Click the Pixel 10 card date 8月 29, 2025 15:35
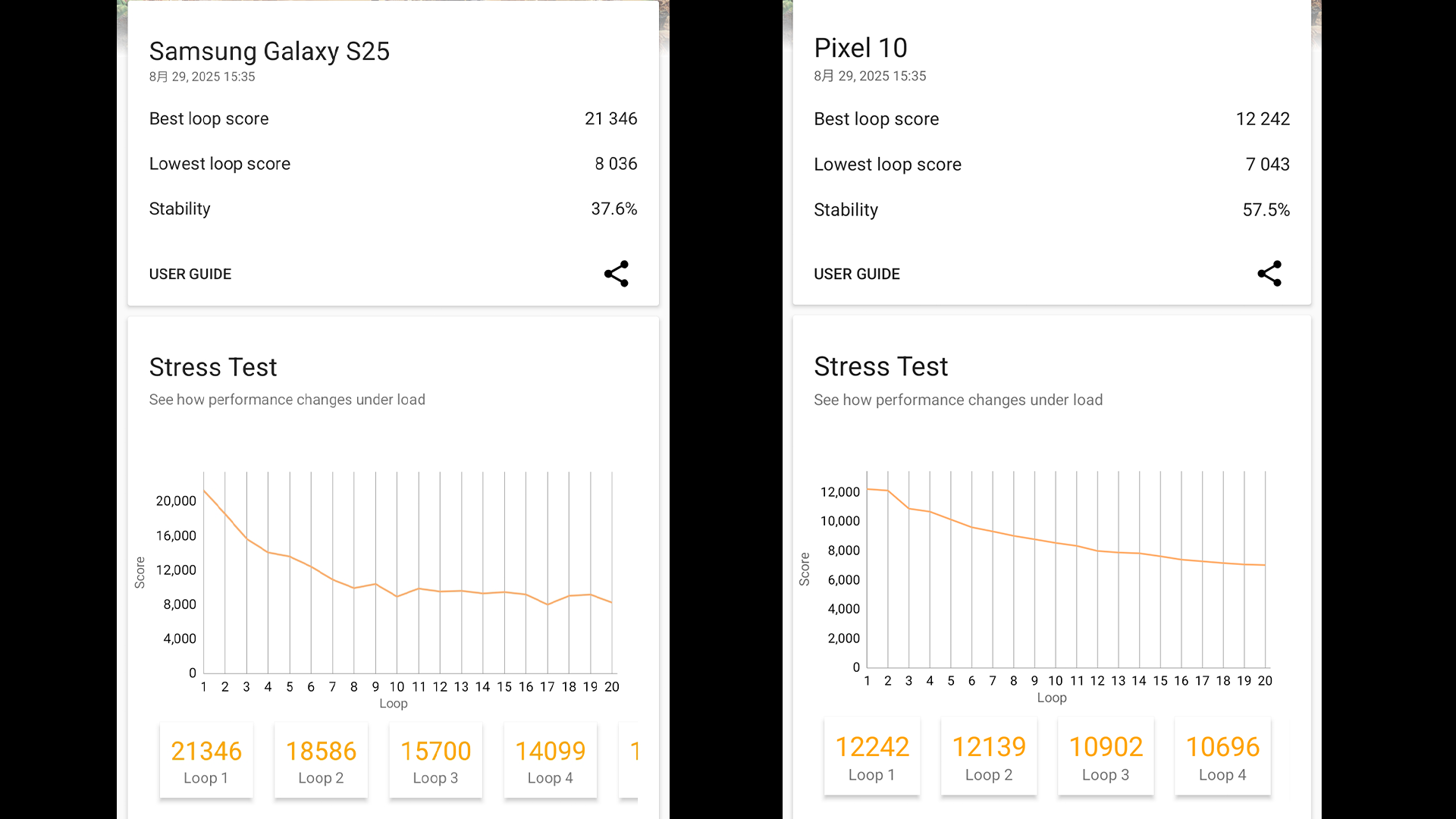 click(870, 76)
